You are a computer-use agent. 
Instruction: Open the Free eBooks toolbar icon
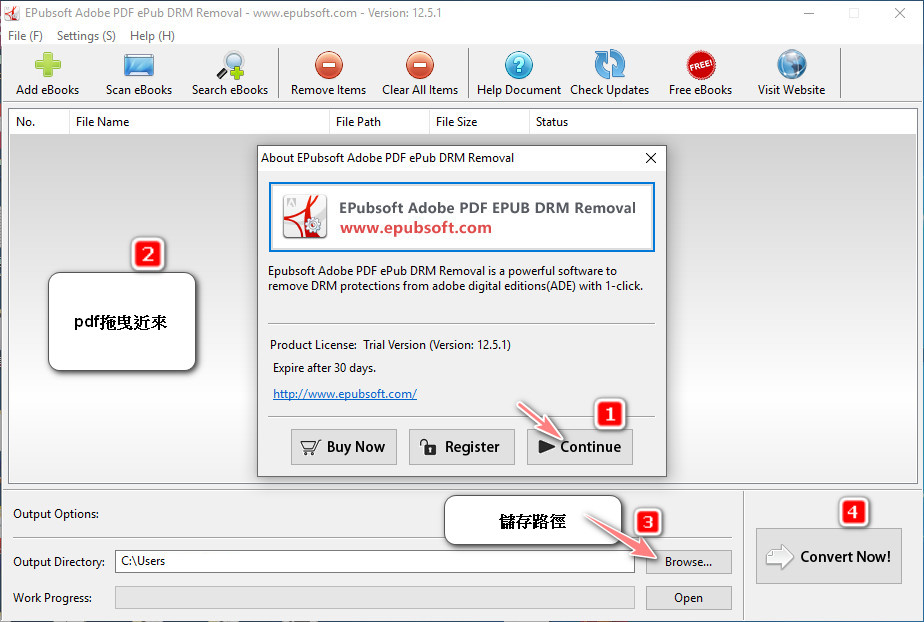coord(700,66)
